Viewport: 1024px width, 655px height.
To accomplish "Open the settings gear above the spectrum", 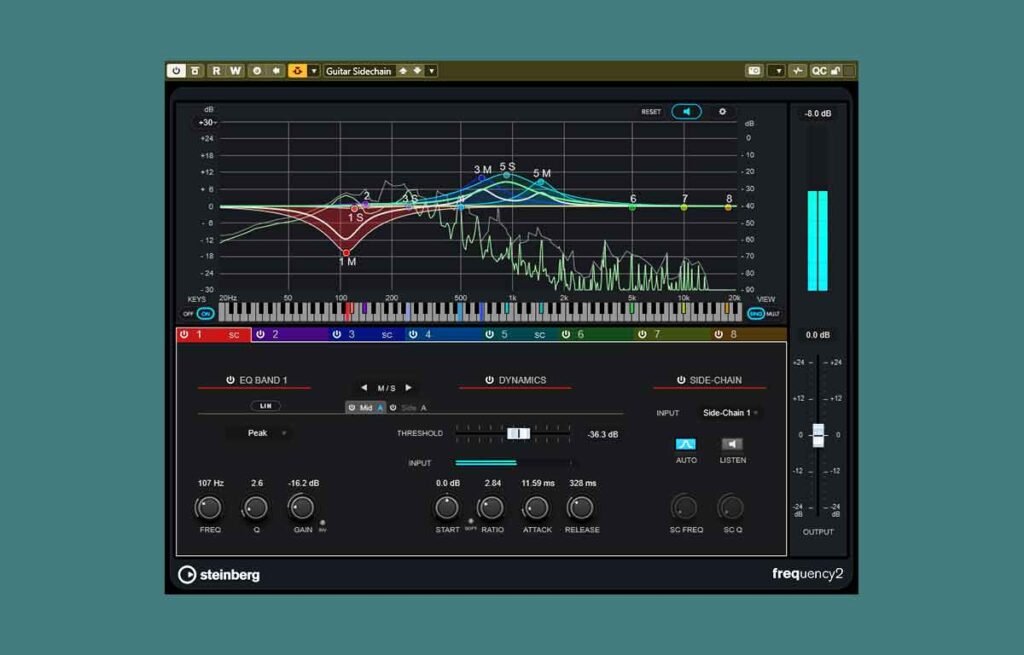I will tap(722, 112).
